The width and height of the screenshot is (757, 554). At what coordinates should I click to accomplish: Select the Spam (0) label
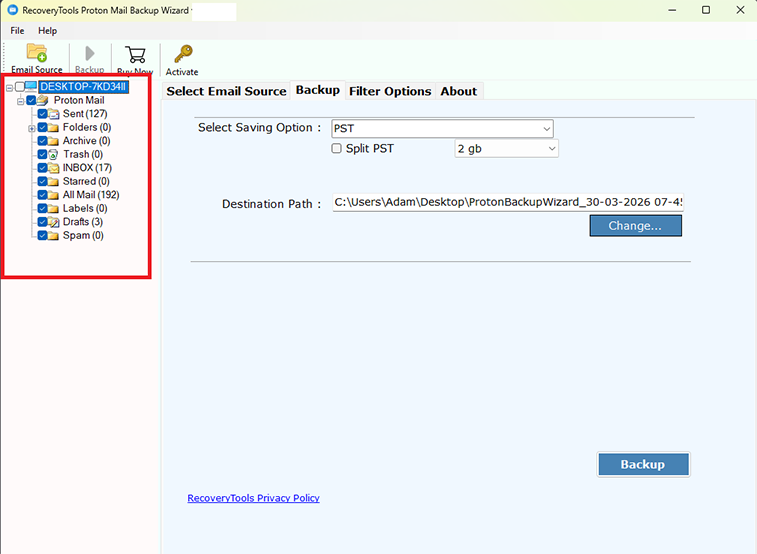(x=83, y=235)
